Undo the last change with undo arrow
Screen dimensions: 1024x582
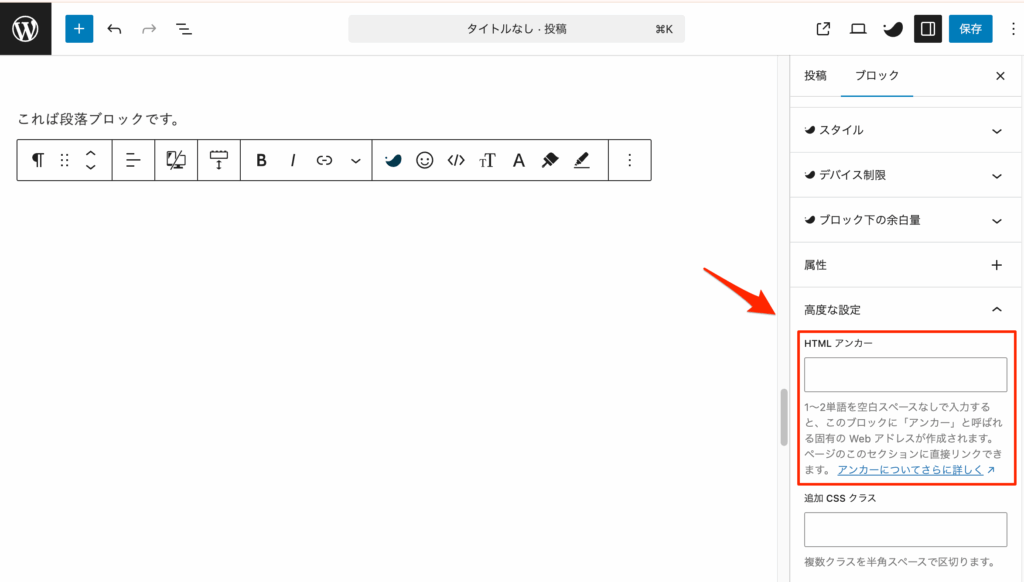[x=114, y=28]
